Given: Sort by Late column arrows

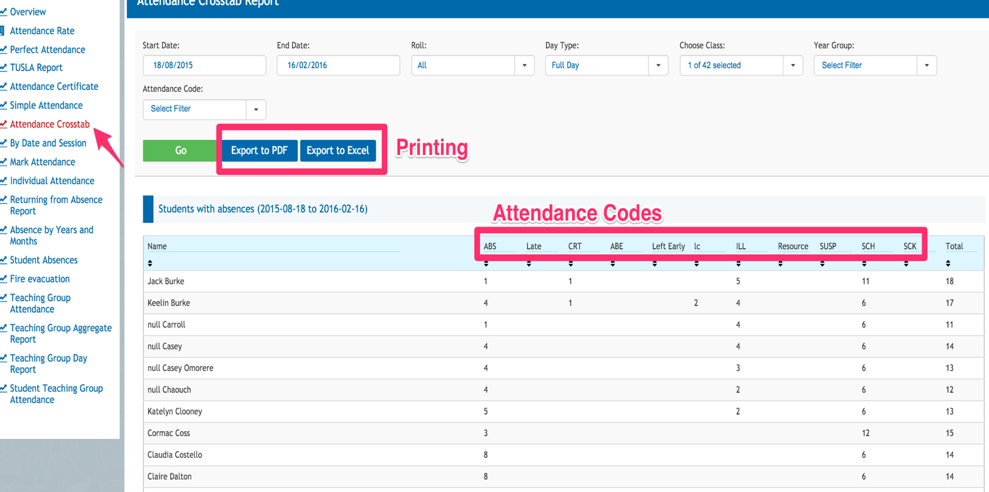Looking at the screenshot, I should pyautogui.click(x=529, y=263).
